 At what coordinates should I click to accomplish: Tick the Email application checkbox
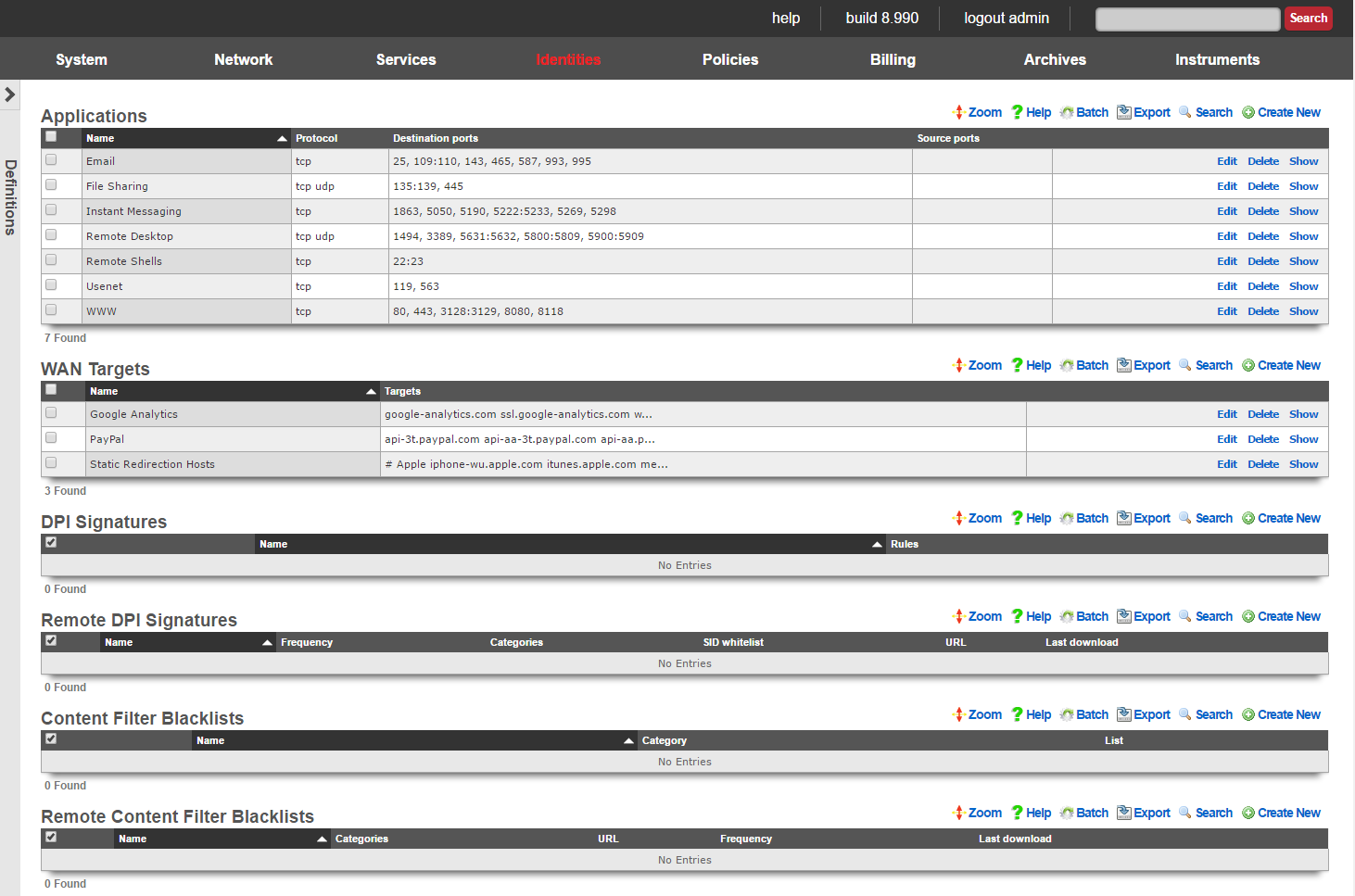51,160
